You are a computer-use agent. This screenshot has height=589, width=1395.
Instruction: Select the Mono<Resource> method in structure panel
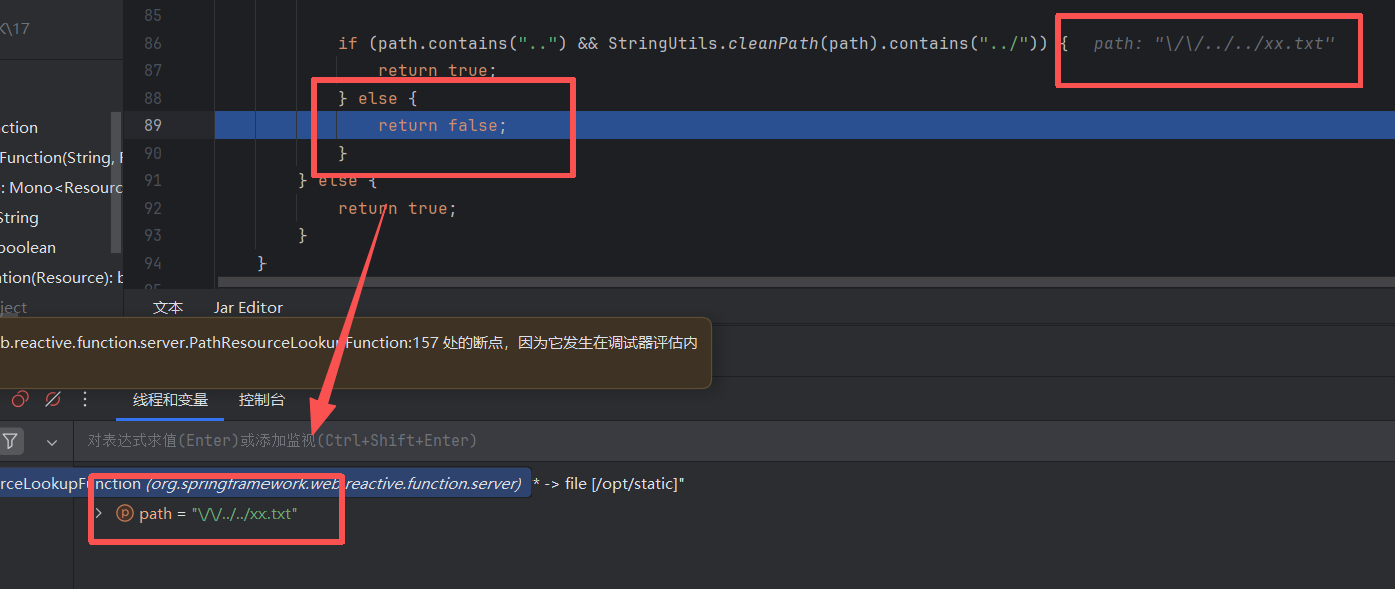click(x=60, y=188)
